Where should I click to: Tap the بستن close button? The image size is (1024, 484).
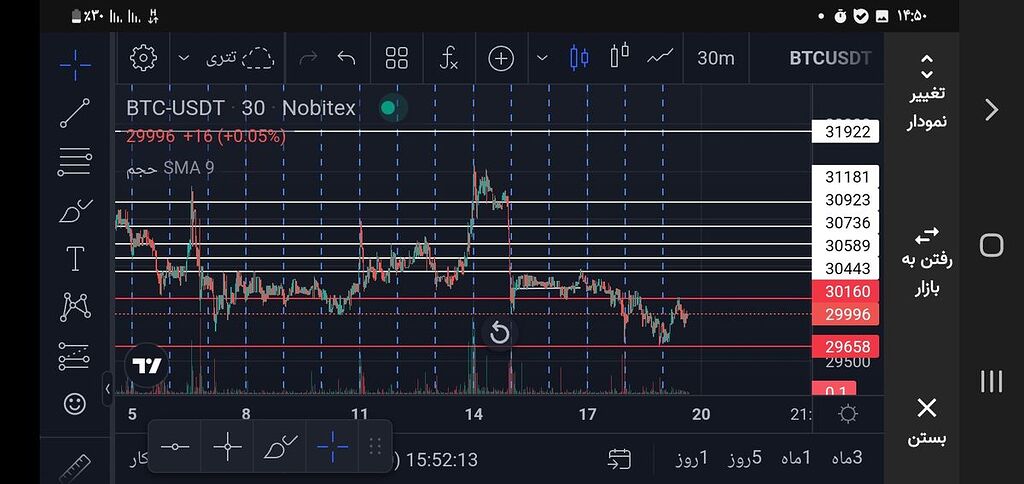(x=926, y=420)
